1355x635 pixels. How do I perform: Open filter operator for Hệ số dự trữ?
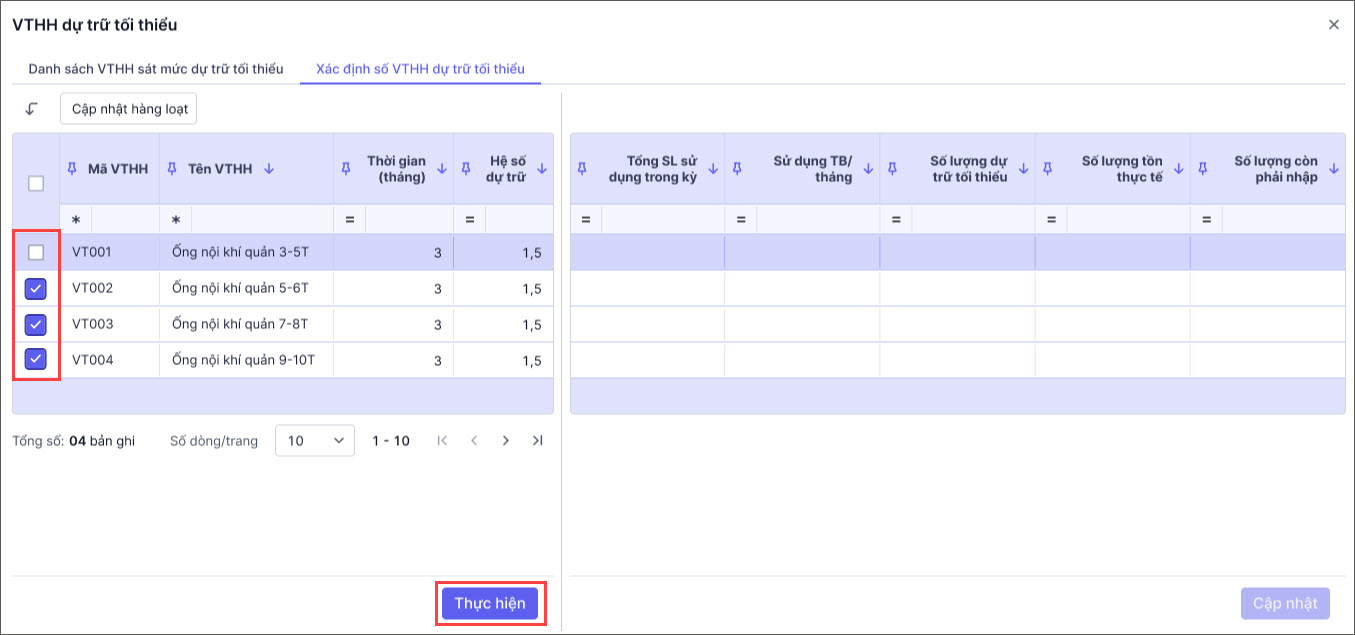point(470,219)
